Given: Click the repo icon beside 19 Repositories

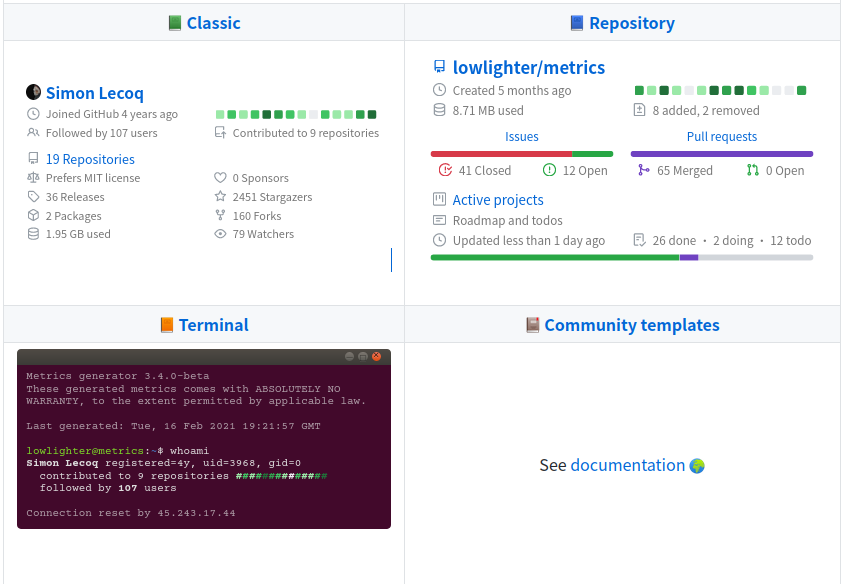Looking at the screenshot, I should 33,158.
